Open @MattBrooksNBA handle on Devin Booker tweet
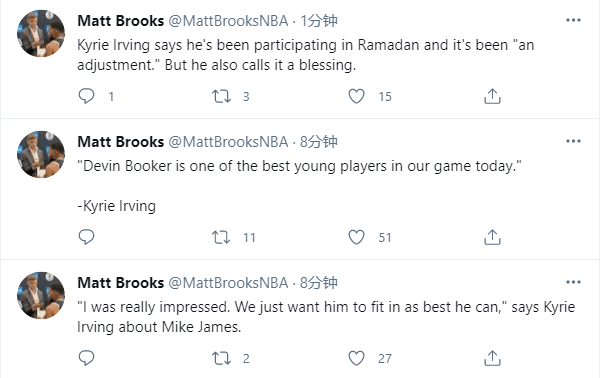 pyautogui.click(x=228, y=142)
